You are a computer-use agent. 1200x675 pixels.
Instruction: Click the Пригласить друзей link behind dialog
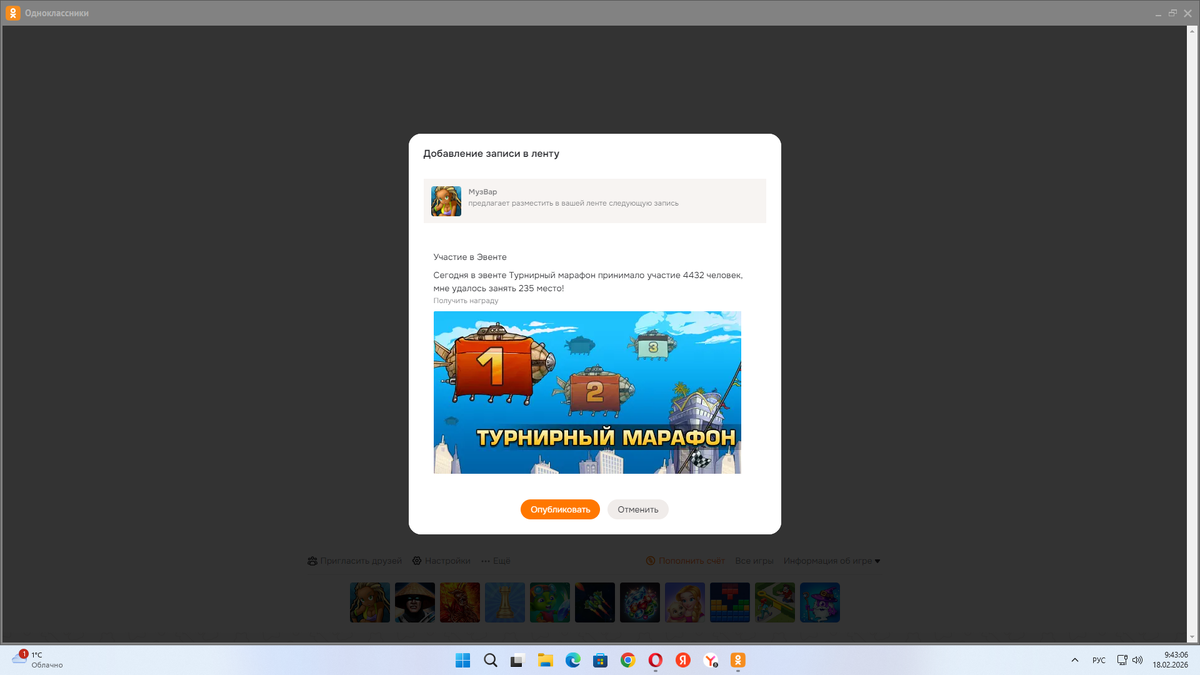click(x=354, y=561)
